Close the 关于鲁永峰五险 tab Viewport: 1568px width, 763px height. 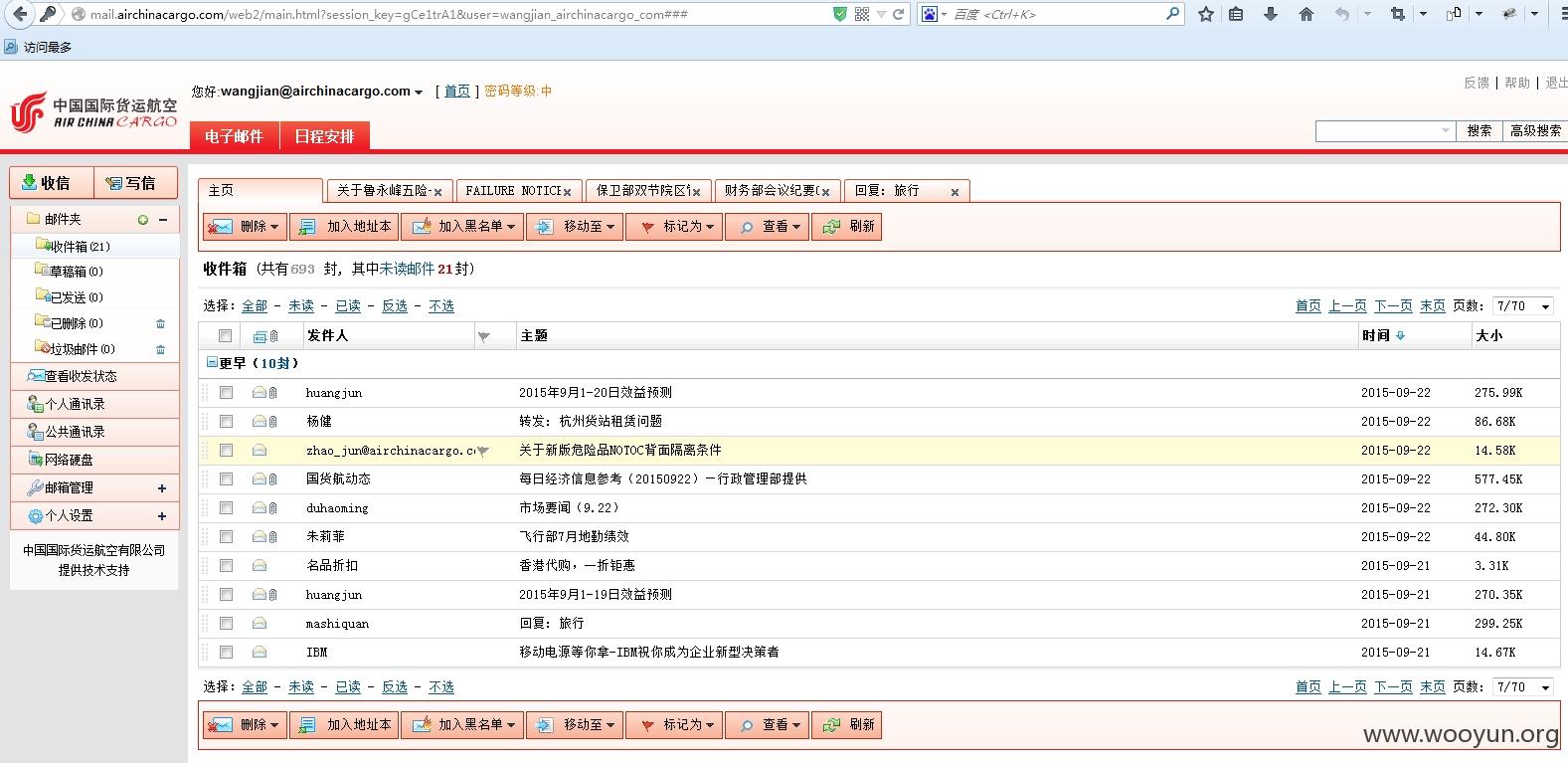pos(437,192)
